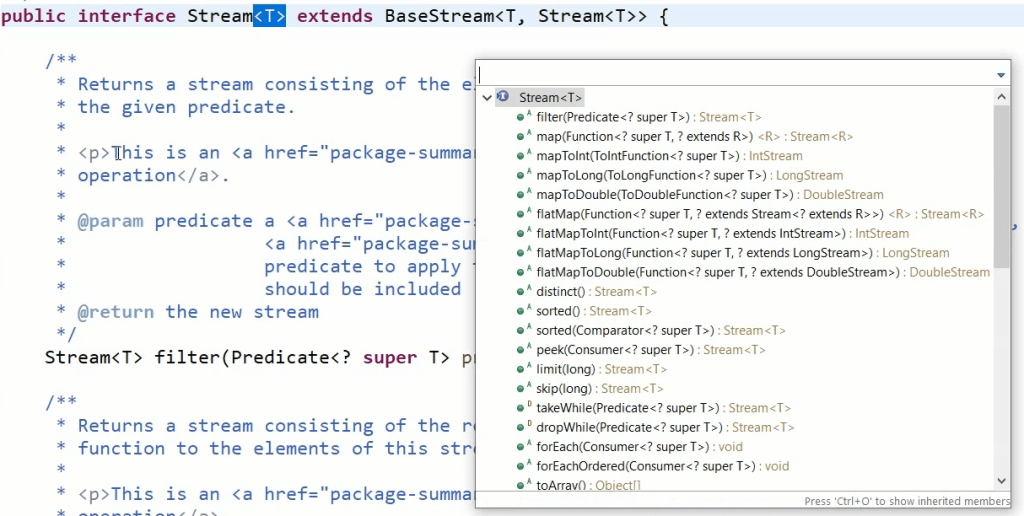The height and width of the screenshot is (516, 1024).
Task: Click the method icon beside skip(long)
Action: click(x=524, y=388)
